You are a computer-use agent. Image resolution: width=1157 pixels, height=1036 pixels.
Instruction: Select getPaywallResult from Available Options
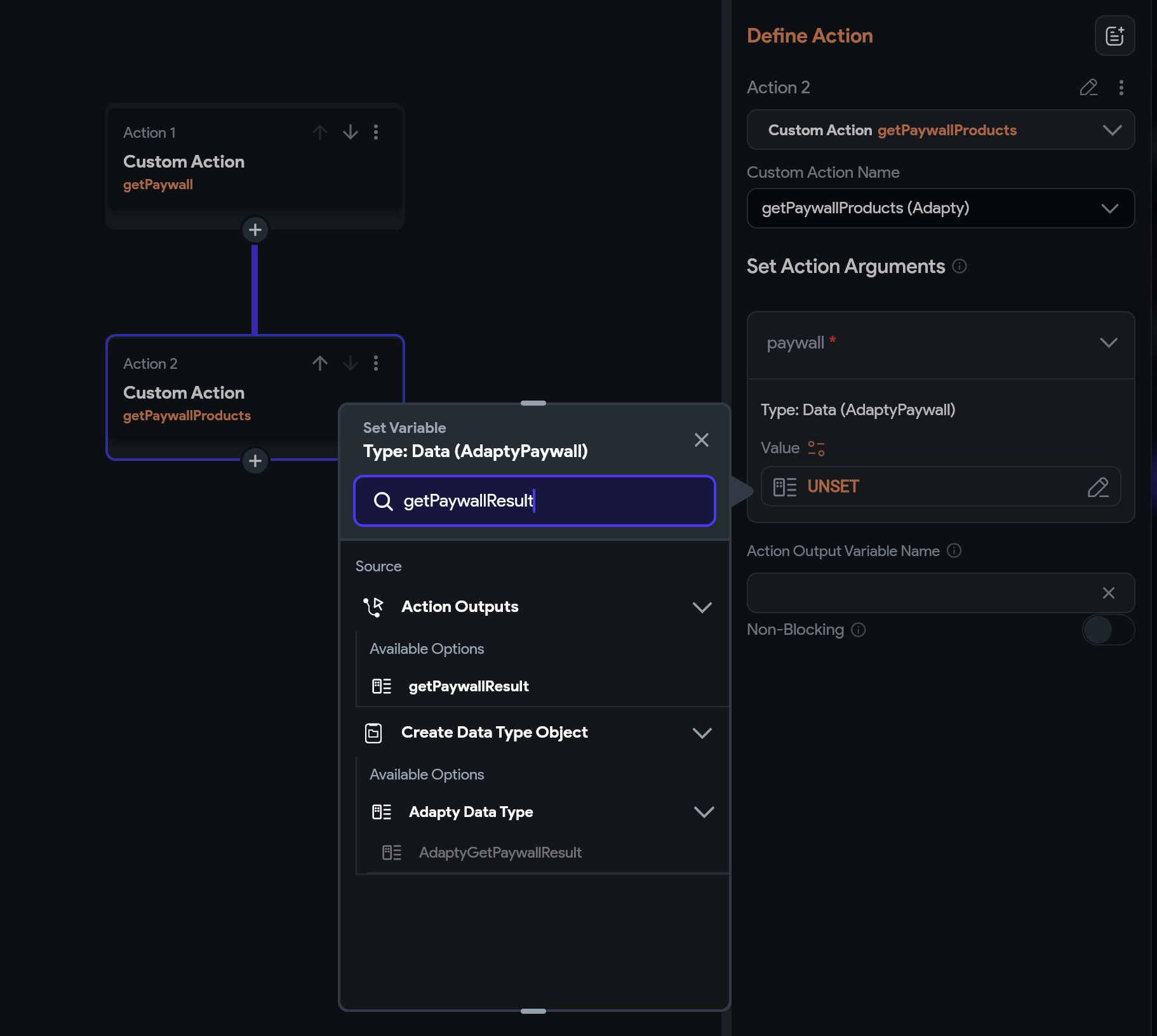(468, 687)
